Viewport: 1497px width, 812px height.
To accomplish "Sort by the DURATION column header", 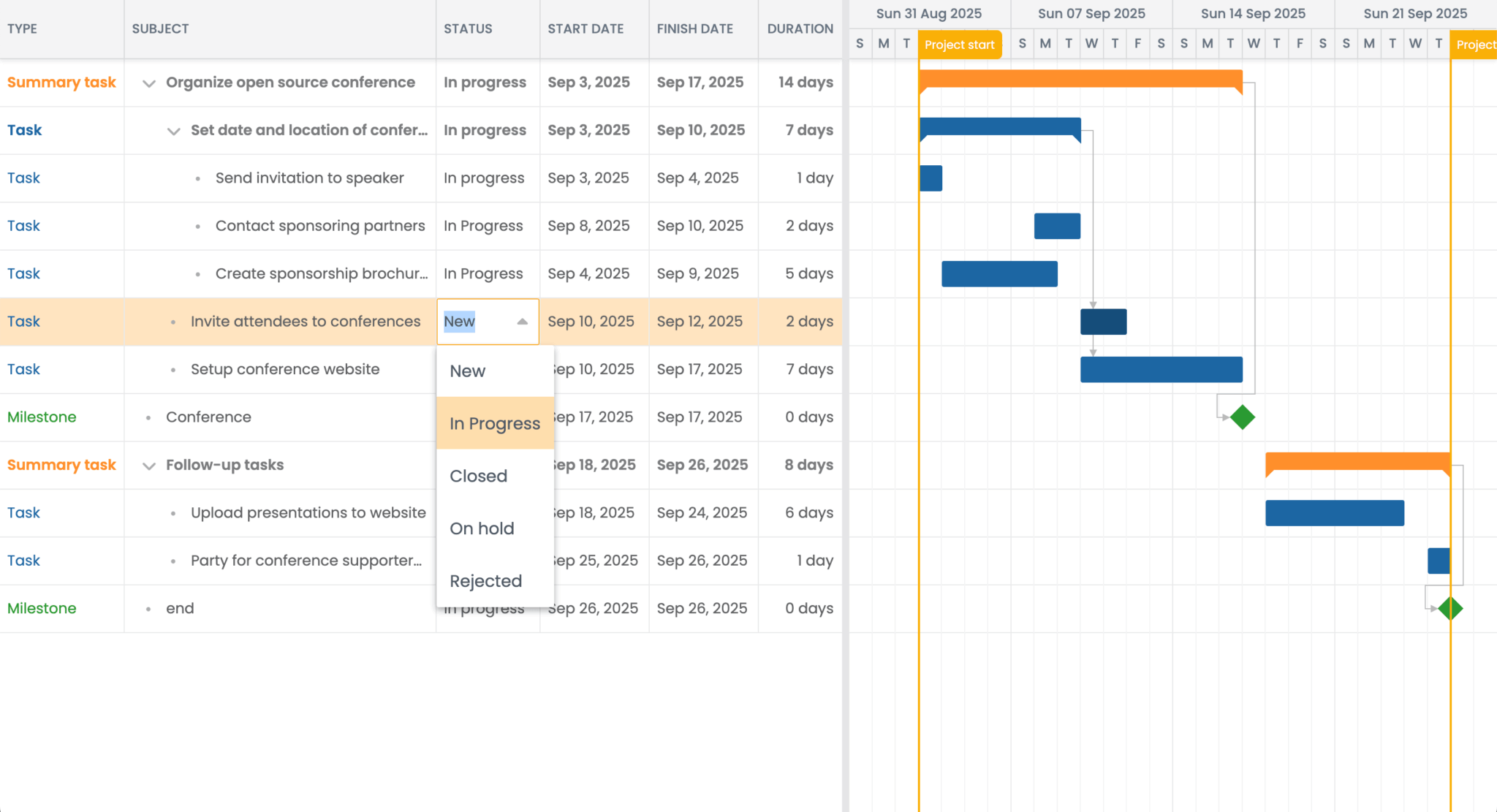I will (x=800, y=29).
